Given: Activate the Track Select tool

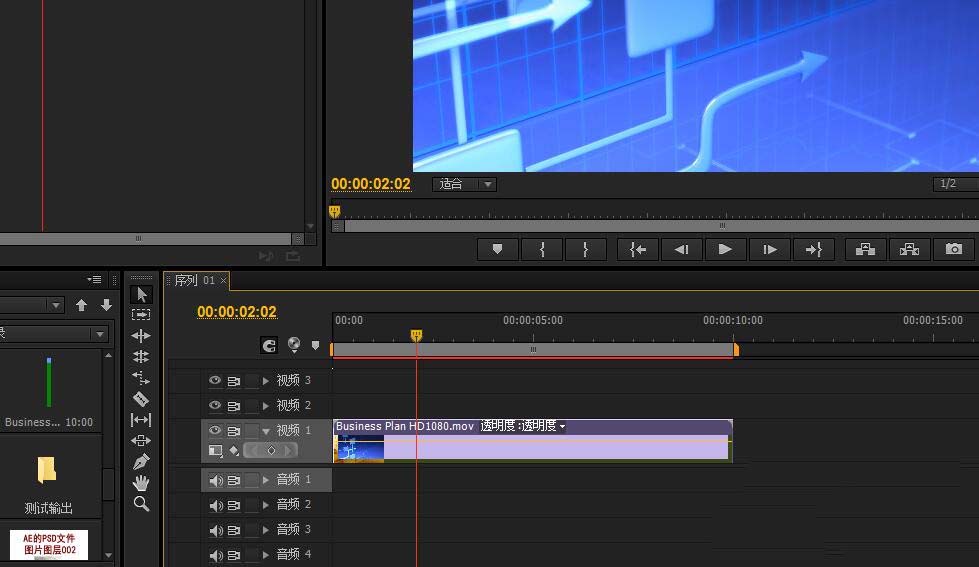Looking at the screenshot, I should (141, 315).
